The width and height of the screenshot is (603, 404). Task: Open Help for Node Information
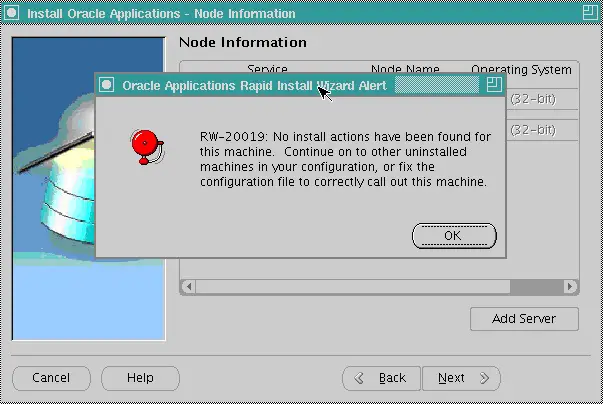point(140,378)
